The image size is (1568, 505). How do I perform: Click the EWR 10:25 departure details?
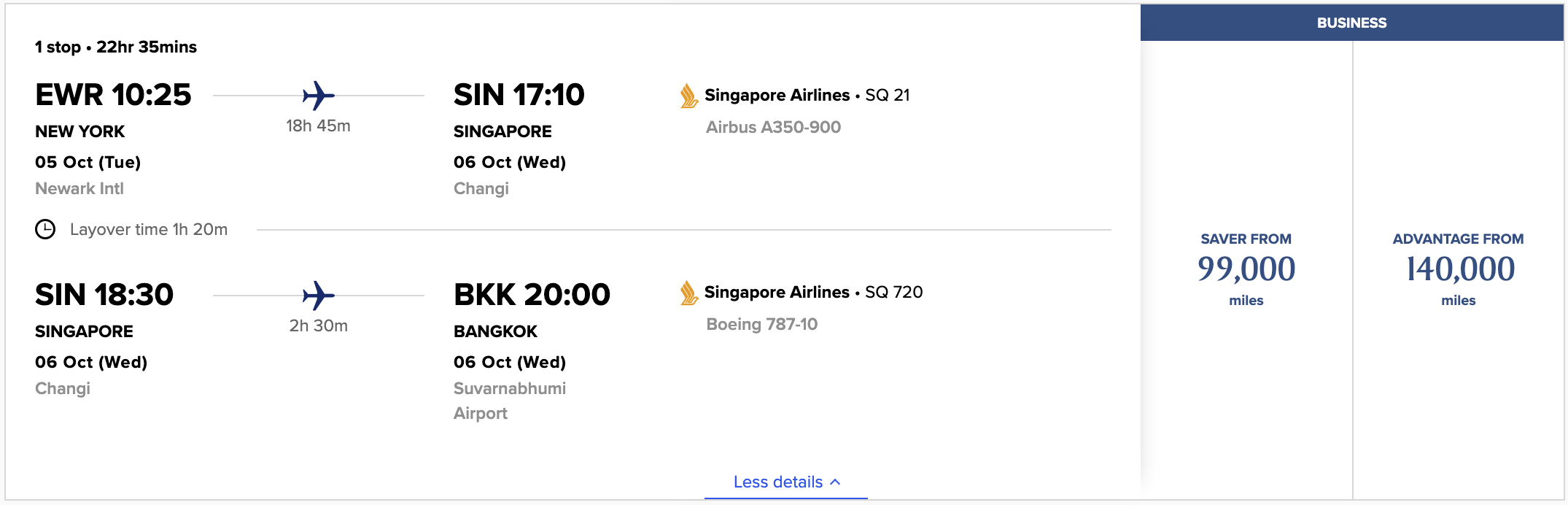click(x=113, y=95)
